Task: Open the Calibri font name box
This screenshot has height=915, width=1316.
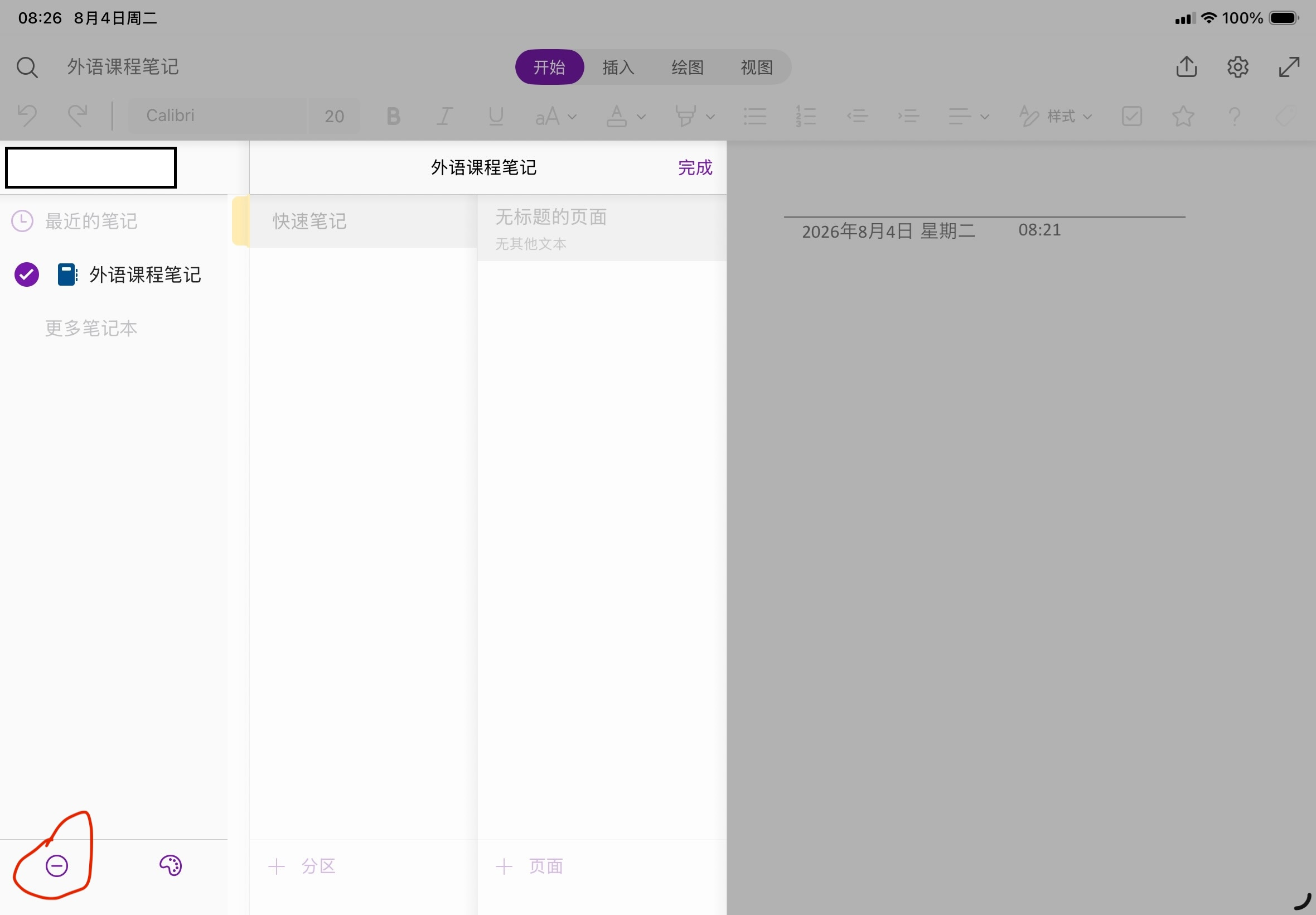Action: click(x=217, y=116)
